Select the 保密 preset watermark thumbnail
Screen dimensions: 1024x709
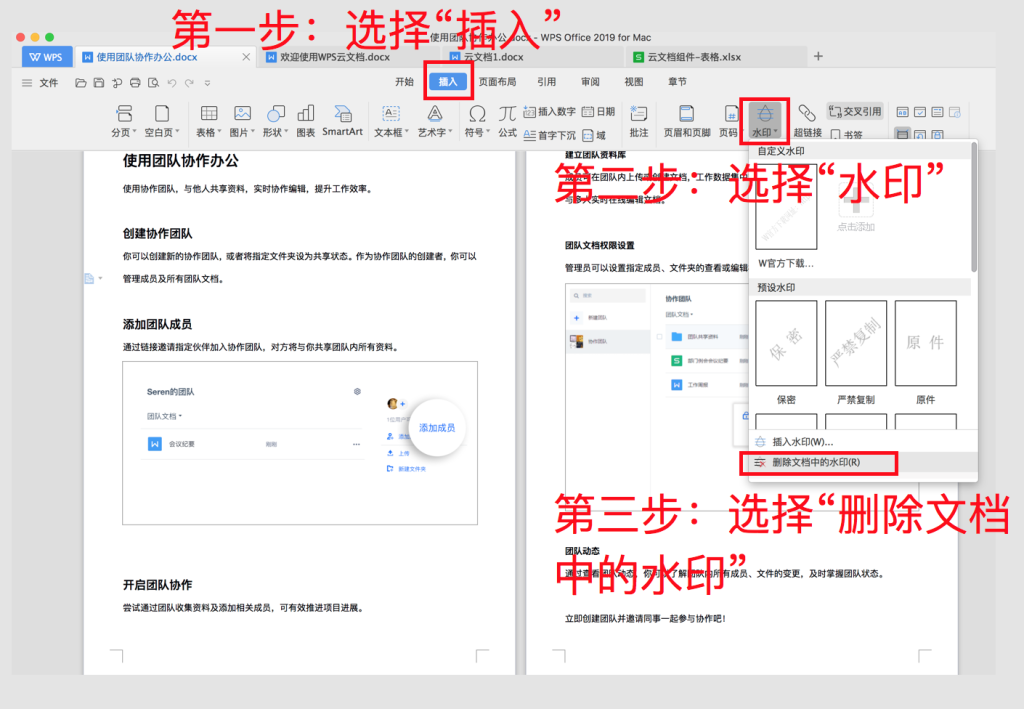[x=785, y=344]
